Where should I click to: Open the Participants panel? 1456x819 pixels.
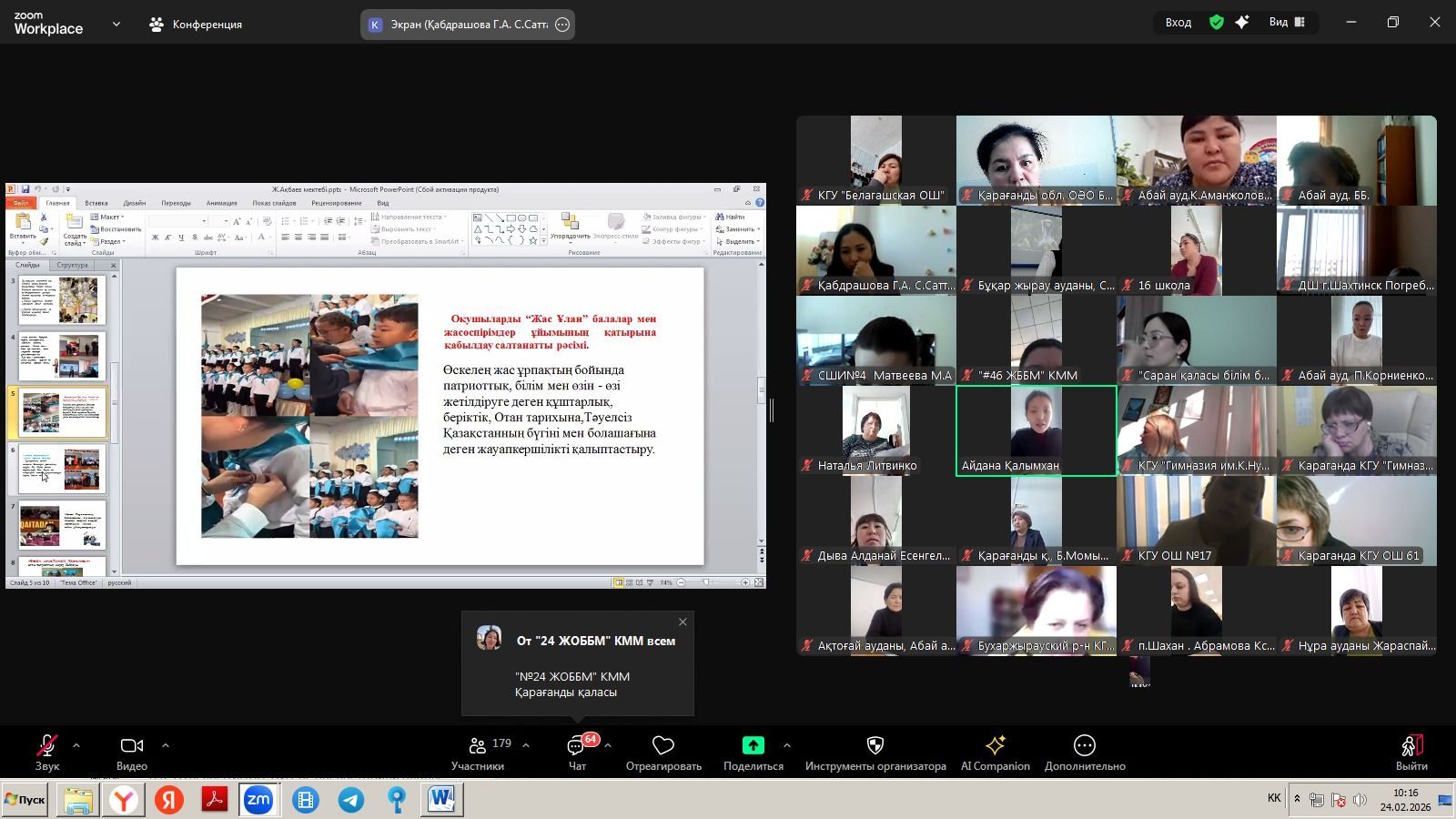[x=478, y=753]
